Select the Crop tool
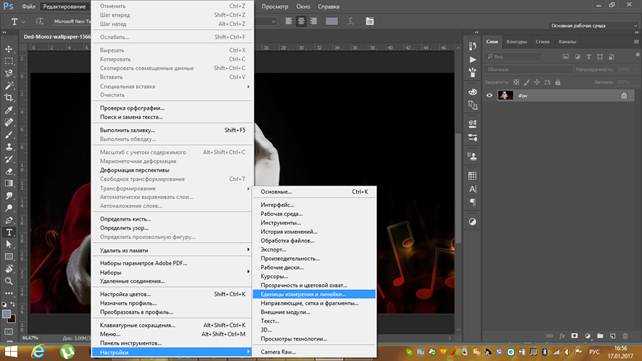The height and width of the screenshot is (361, 642). [9, 98]
